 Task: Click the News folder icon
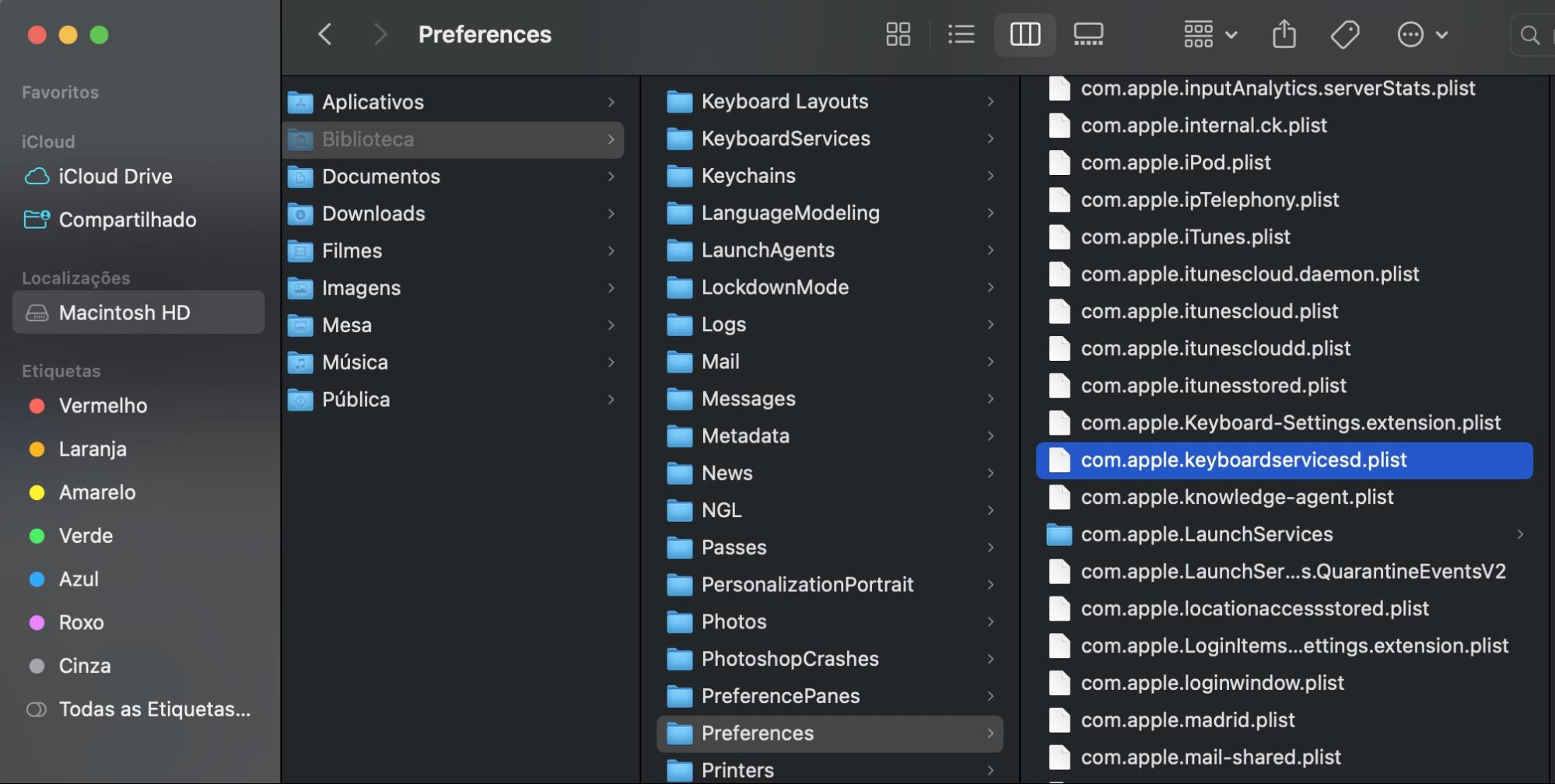[680, 474]
